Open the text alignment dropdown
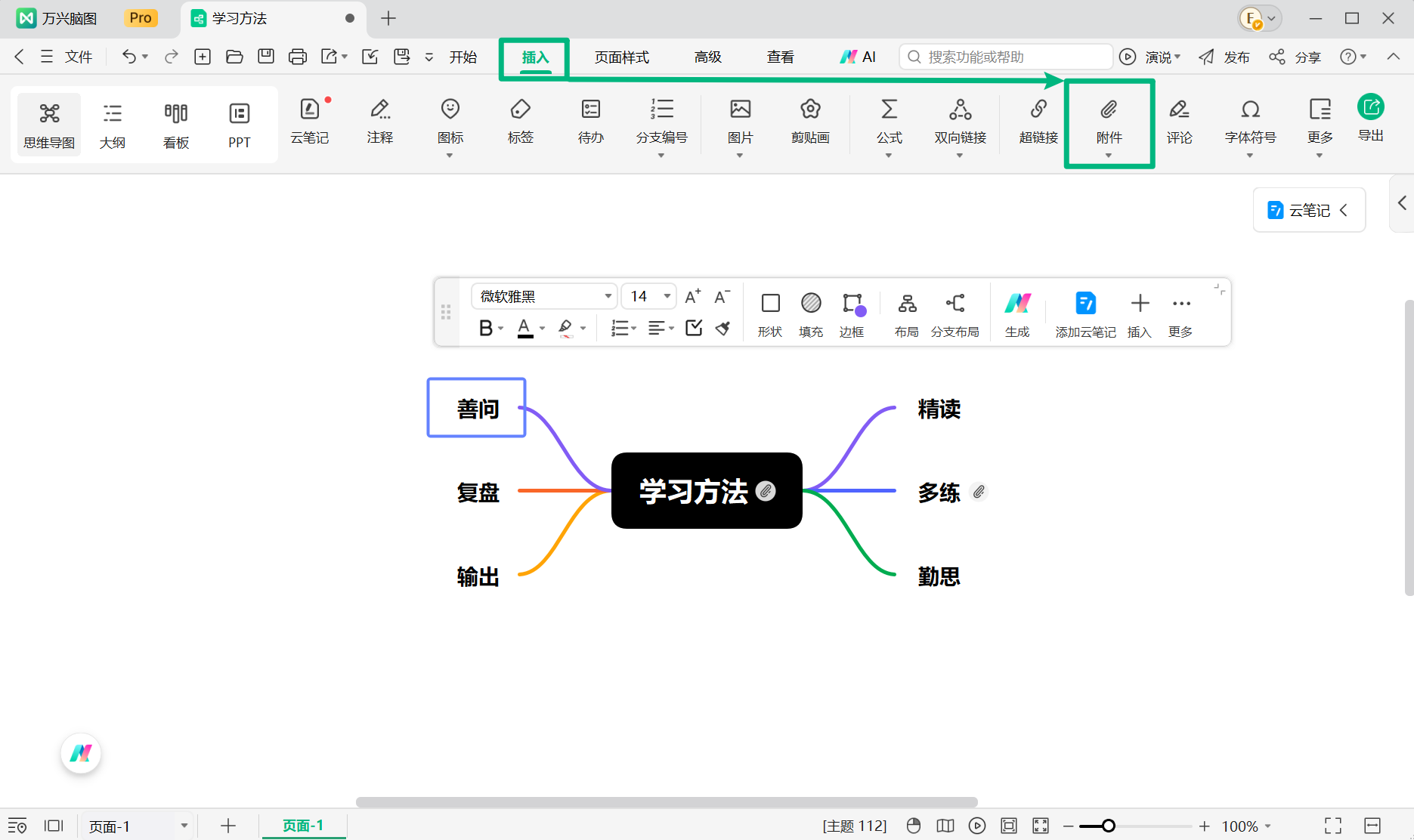 tap(661, 328)
